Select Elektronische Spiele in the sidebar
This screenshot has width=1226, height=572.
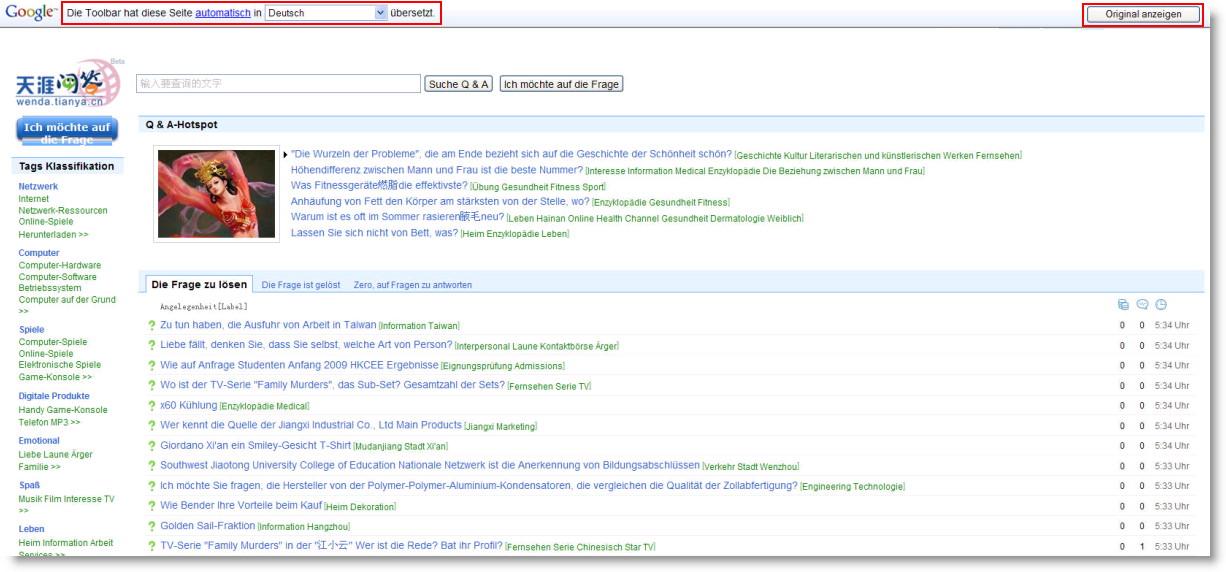tap(60, 365)
